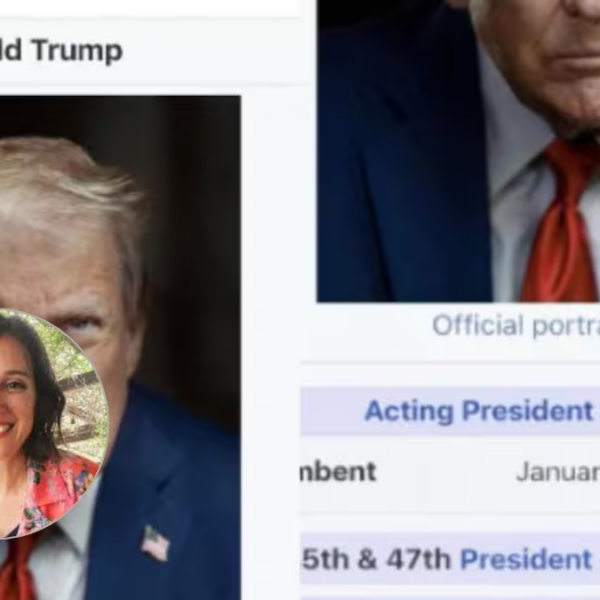
Task: Open the right portrait image with the red tie
Action: point(458,151)
